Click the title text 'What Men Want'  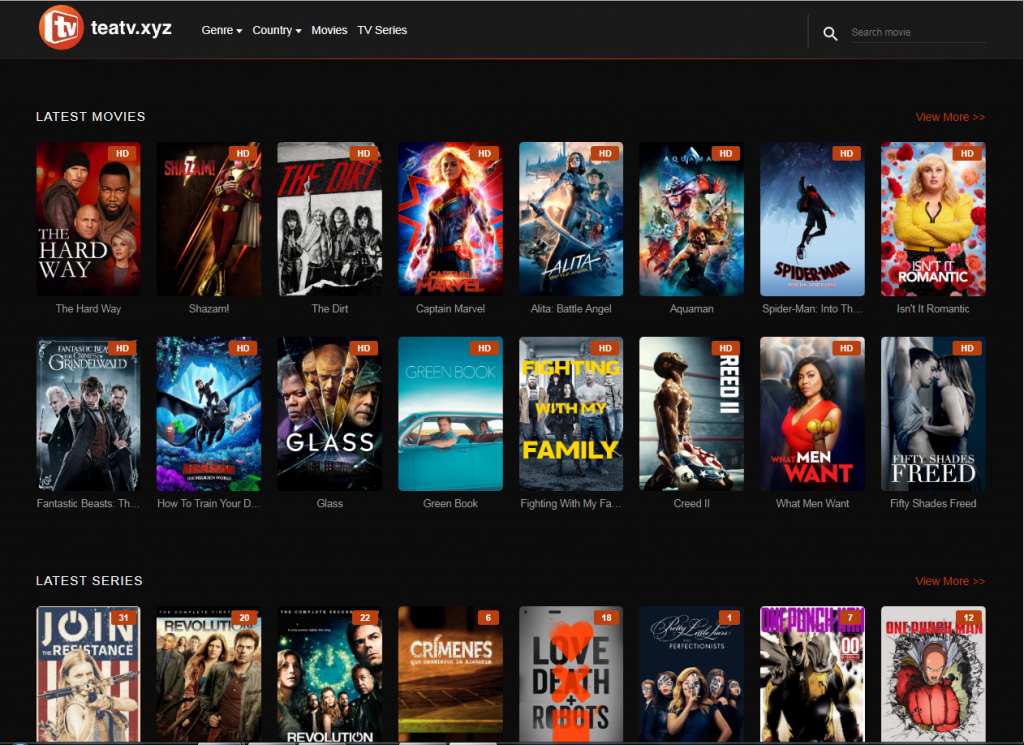point(812,503)
